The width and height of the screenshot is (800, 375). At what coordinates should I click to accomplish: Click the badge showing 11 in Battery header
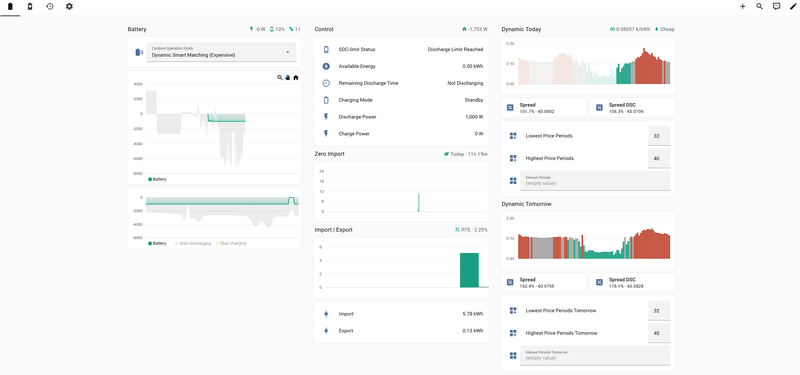pyautogui.click(x=295, y=30)
